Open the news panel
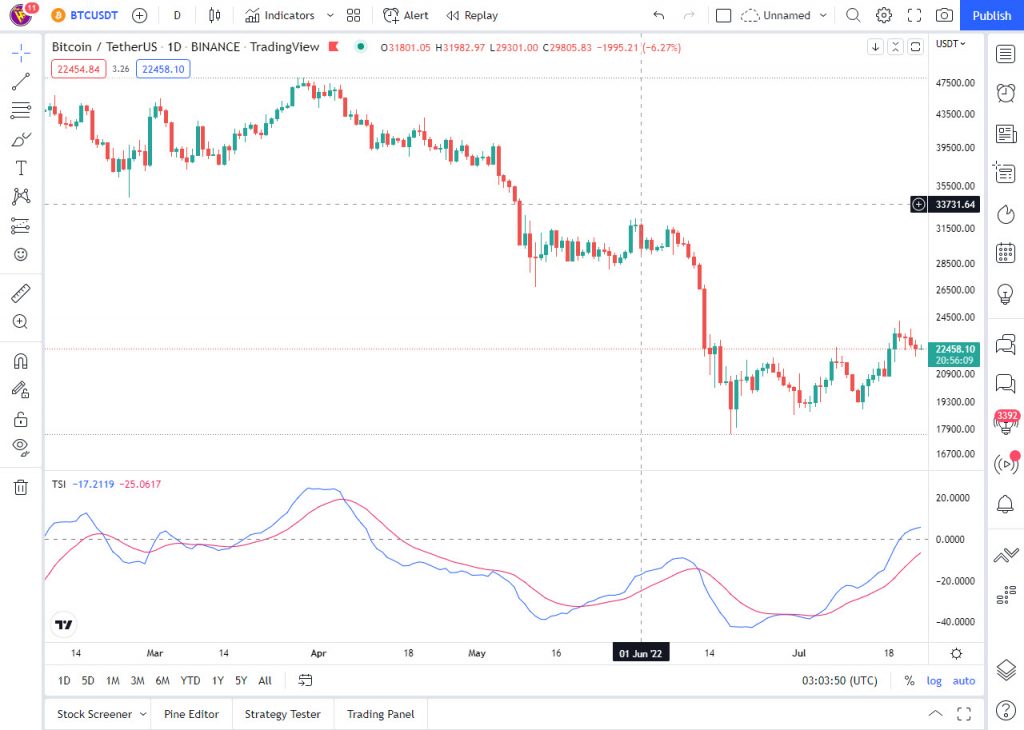The height and width of the screenshot is (730, 1024). coord(1006,134)
